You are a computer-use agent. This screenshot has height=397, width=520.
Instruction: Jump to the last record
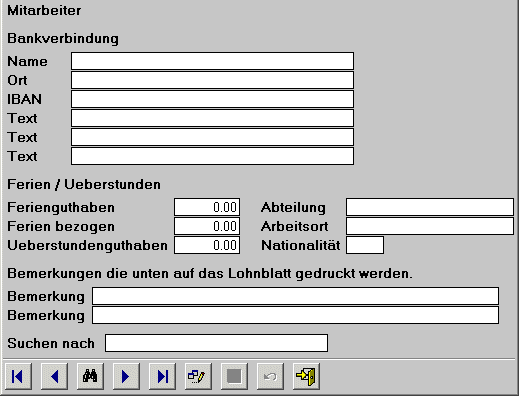coord(162,376)
